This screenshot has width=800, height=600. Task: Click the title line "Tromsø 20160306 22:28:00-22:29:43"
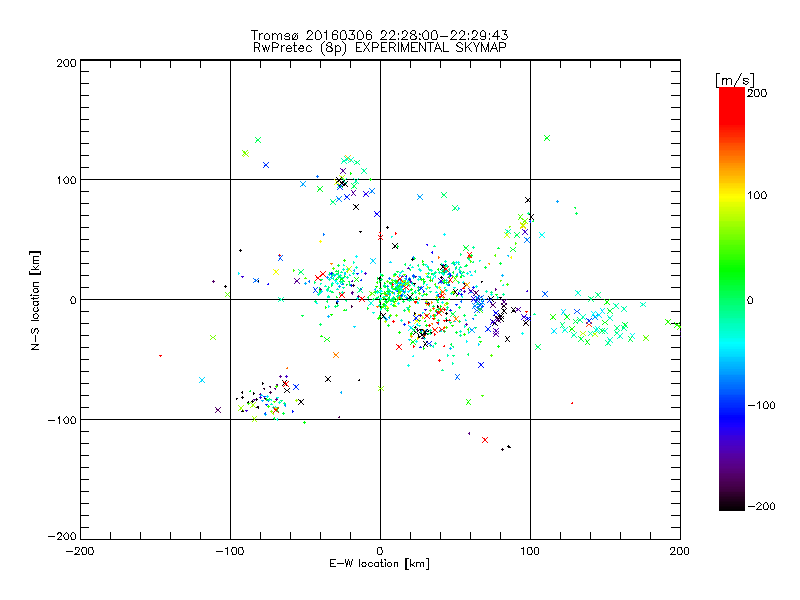(x=379, y=35)
